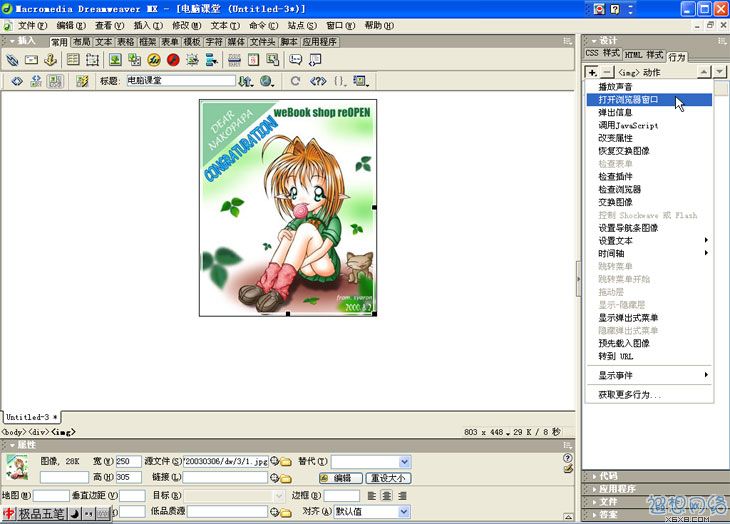Toggle the IME half/full-width moon button
730x524 pixels.
click(x=74, y=514)
